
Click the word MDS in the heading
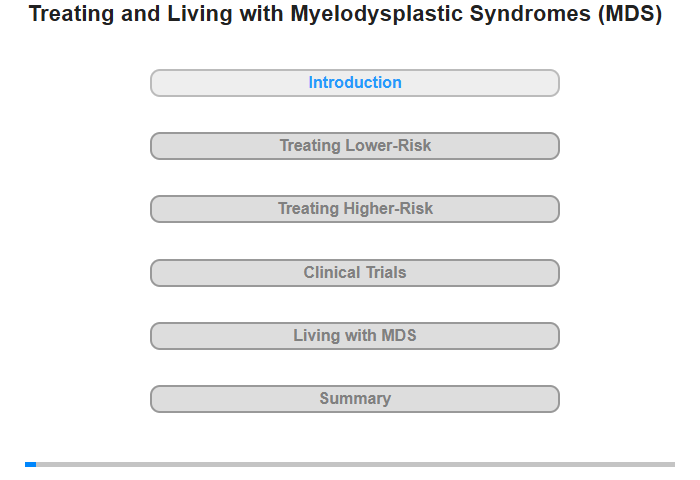[630, 14]
